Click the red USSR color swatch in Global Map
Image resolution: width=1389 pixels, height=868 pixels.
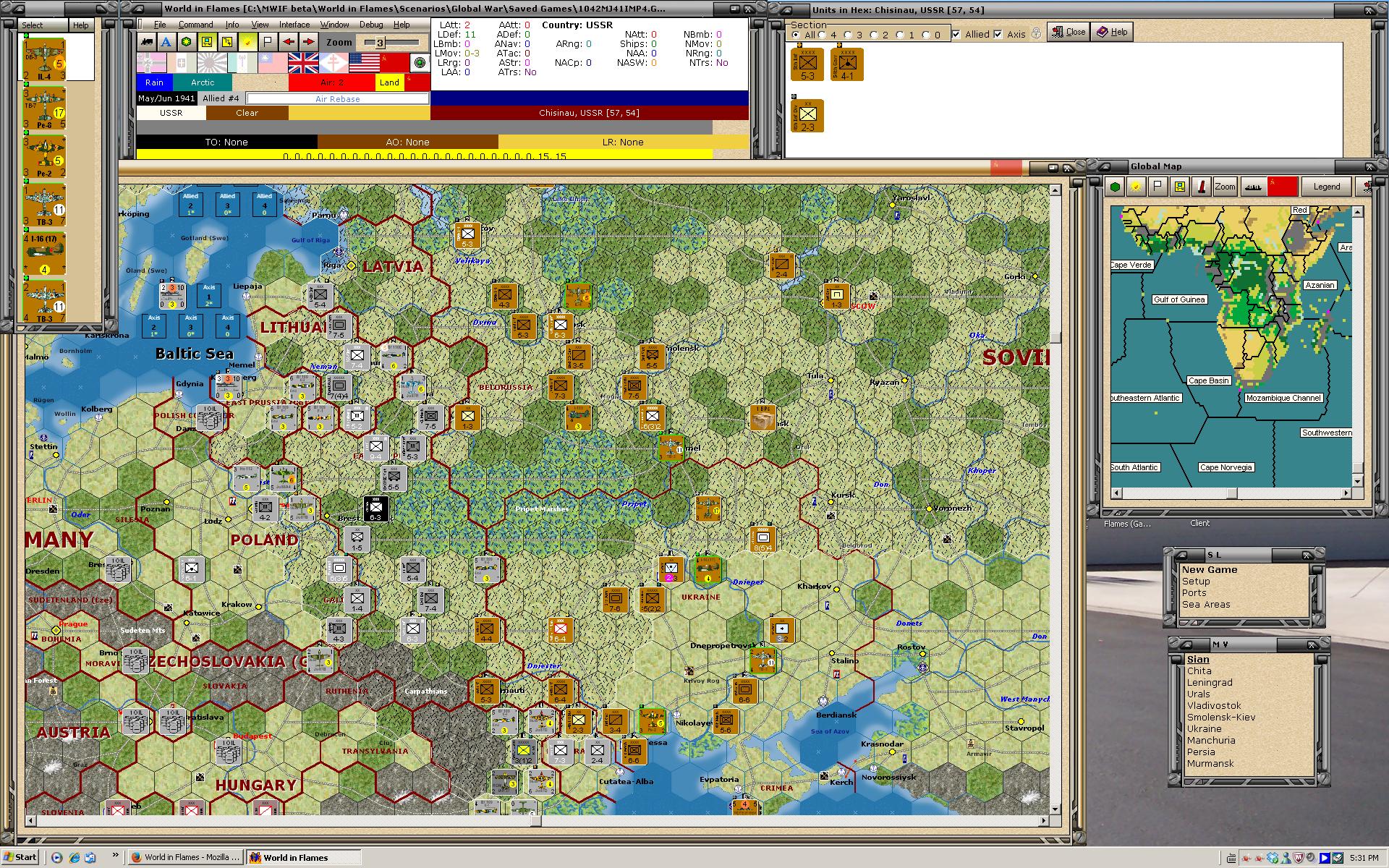click(x=1282, y=187)
